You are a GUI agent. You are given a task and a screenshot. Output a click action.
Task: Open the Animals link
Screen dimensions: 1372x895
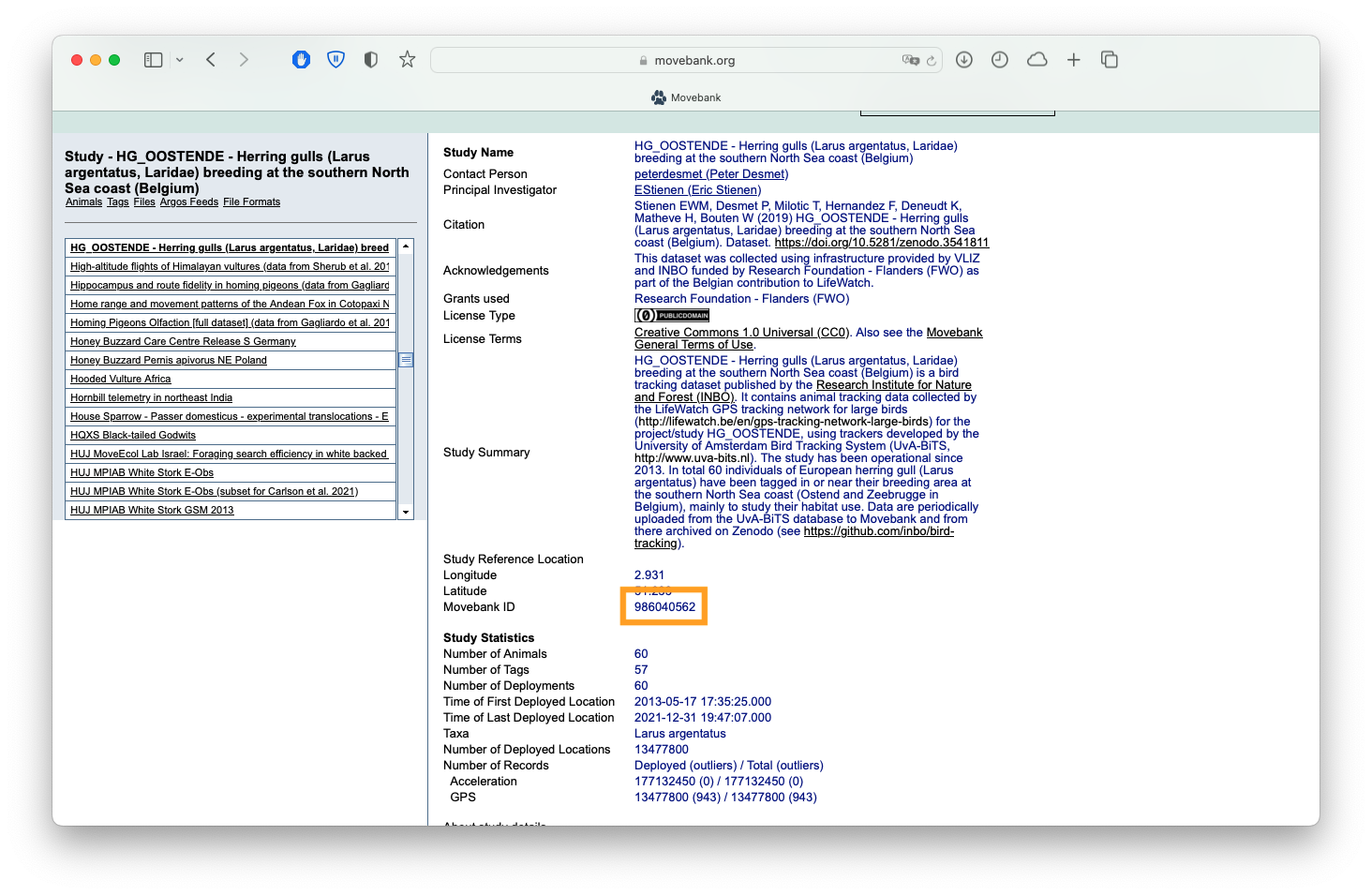(x=83, y=202)
